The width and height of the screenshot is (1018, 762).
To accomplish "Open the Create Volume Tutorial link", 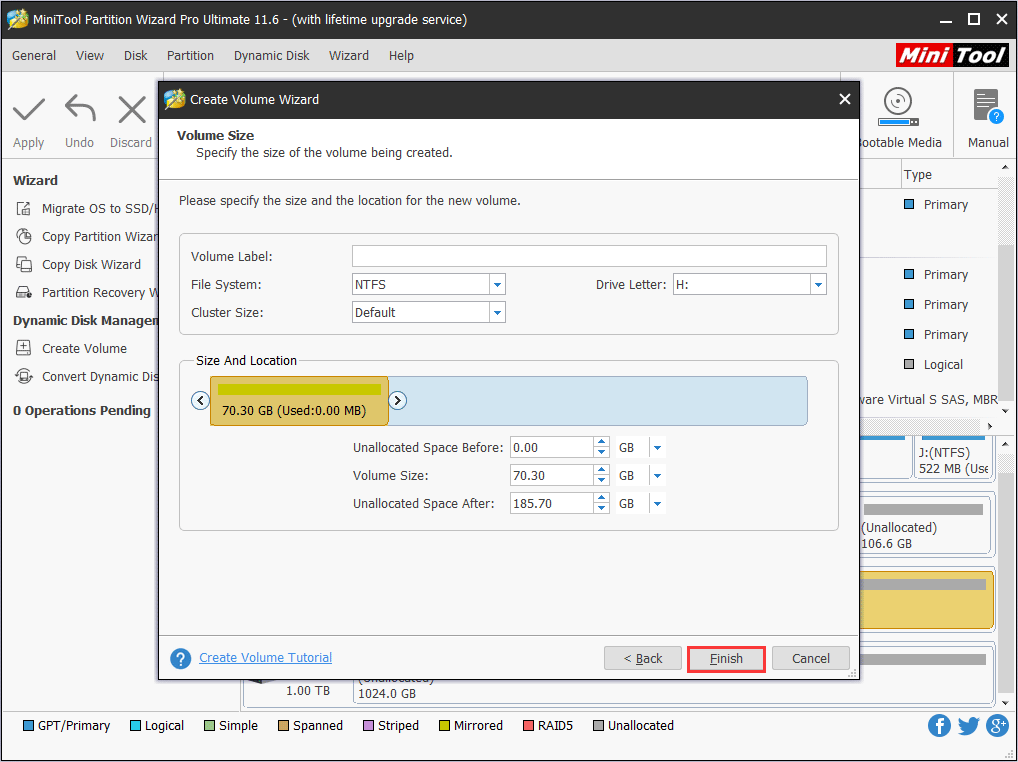I will click(265, 657).
